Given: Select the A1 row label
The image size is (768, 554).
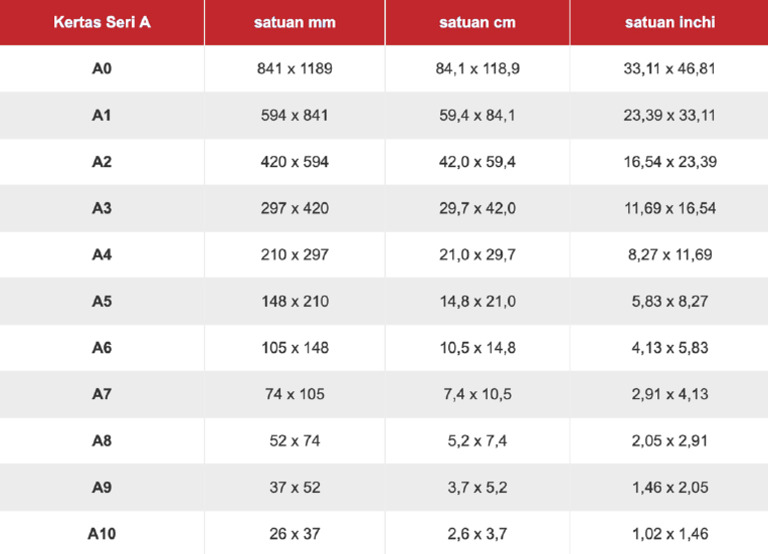Looking at the screenshot, I should tap(102, 115).
